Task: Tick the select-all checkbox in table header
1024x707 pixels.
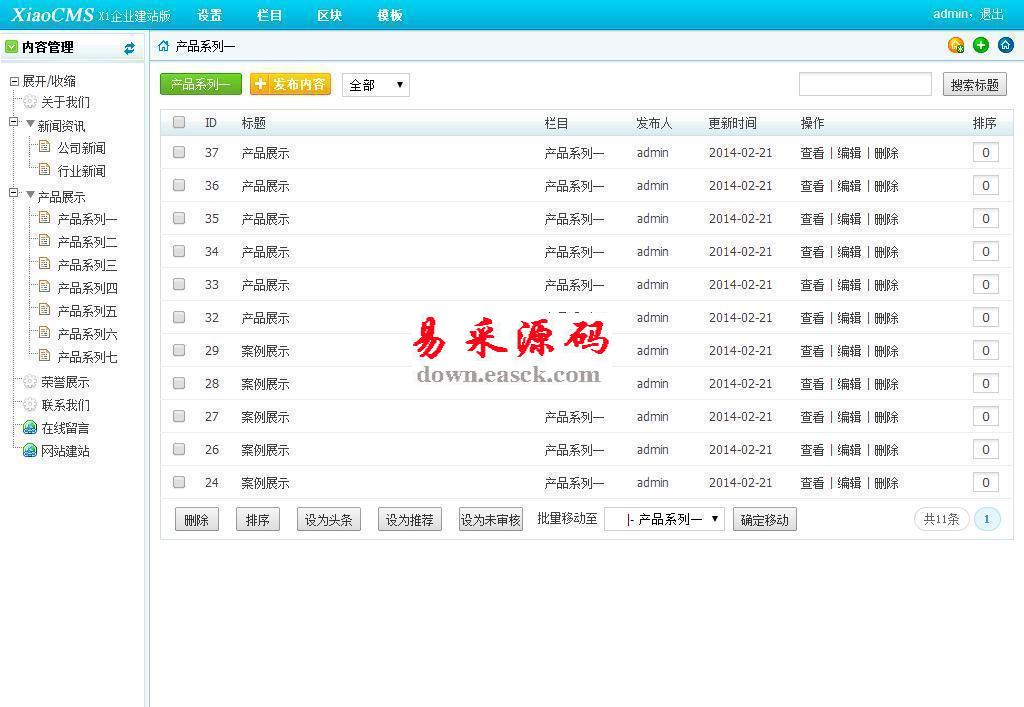Action: tap(179, 122)
